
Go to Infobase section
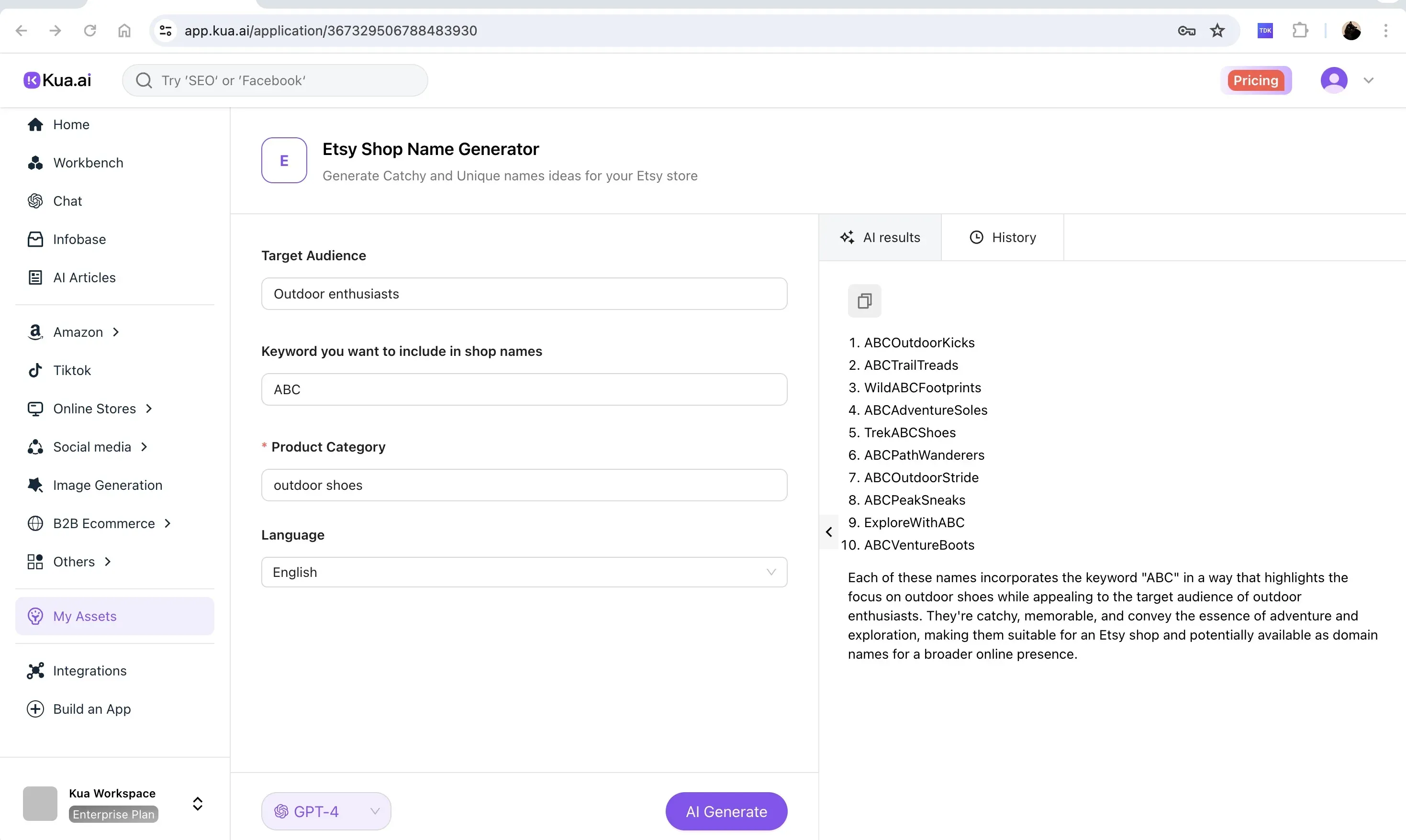tap(79, 240)
